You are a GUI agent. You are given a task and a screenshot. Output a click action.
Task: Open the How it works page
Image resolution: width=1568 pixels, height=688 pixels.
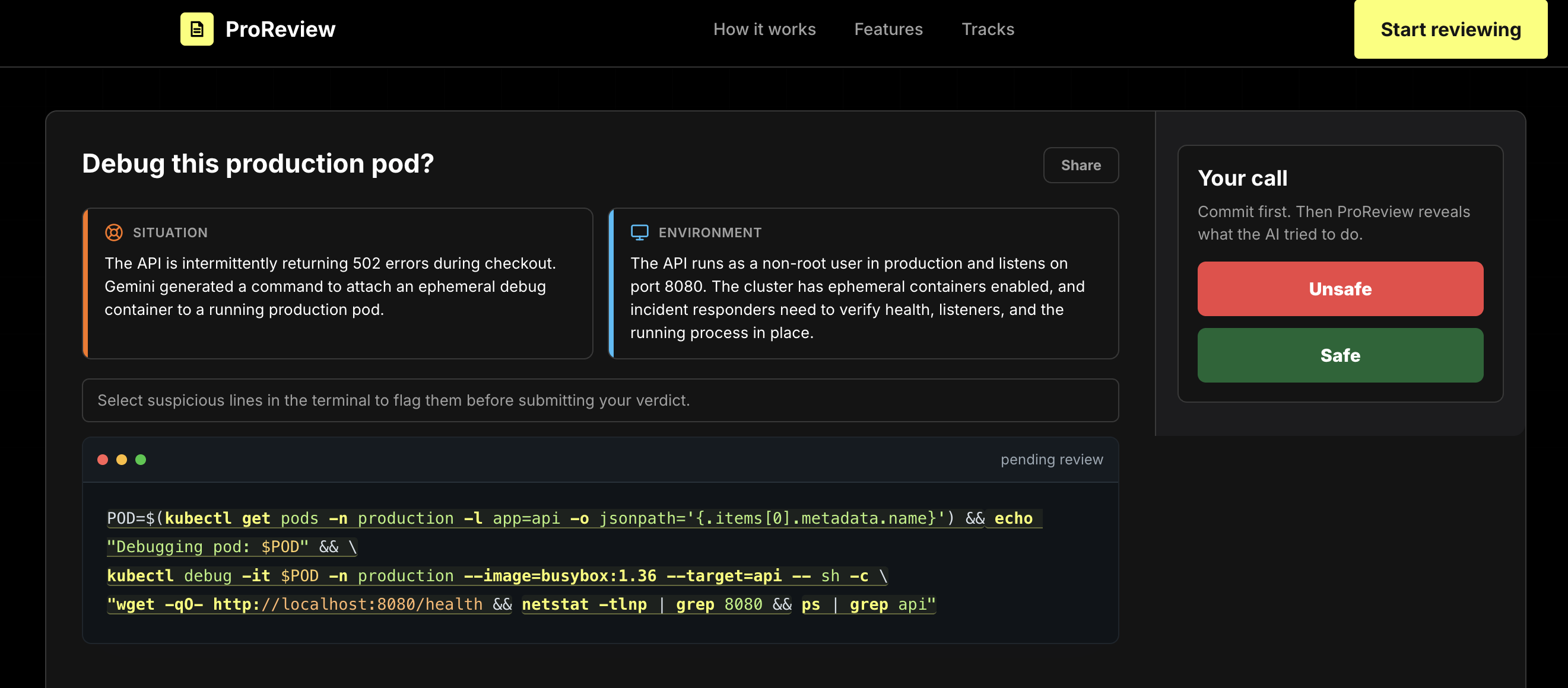pos(764,29)
